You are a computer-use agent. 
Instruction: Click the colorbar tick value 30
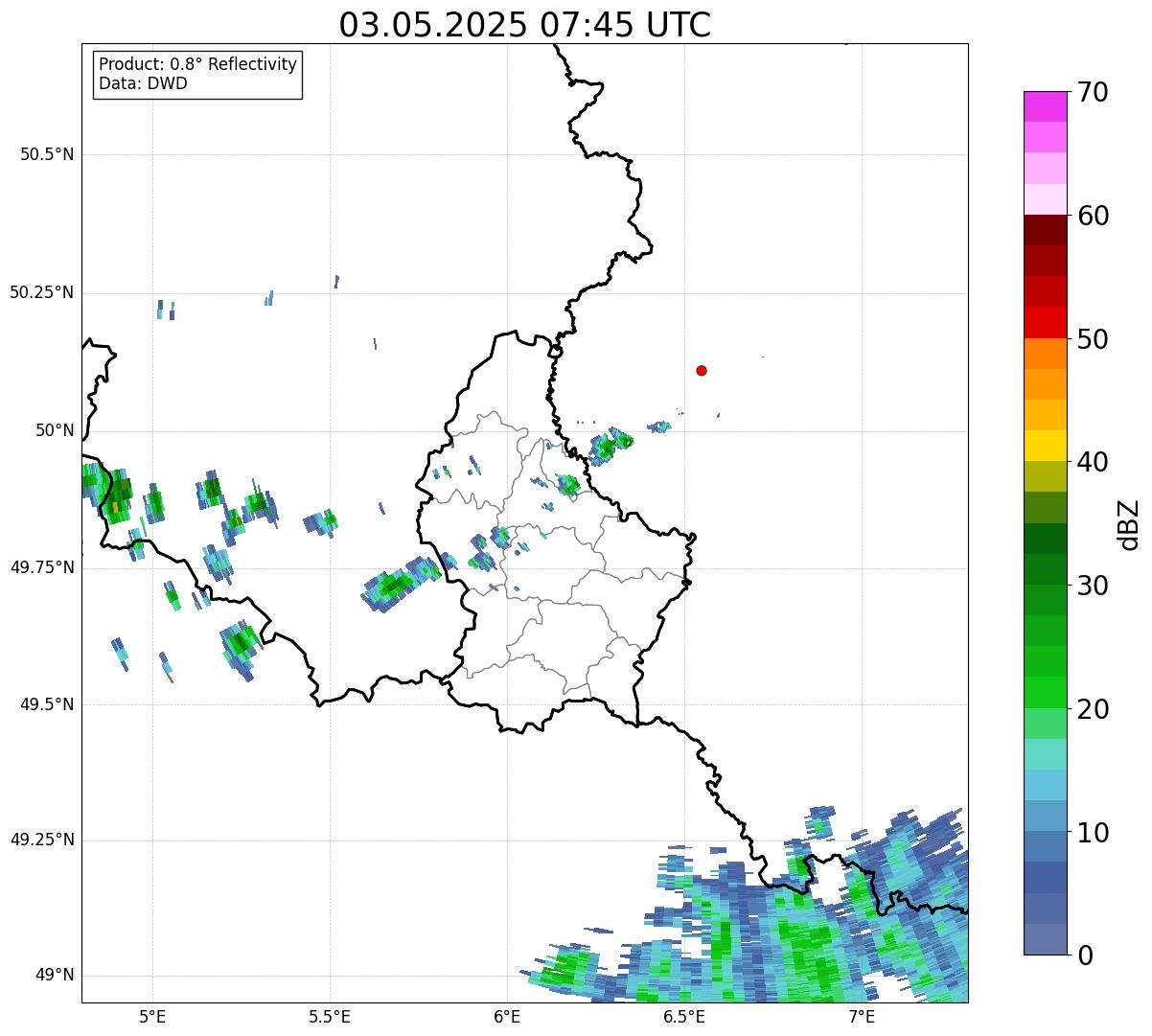tap(1093, 586)
